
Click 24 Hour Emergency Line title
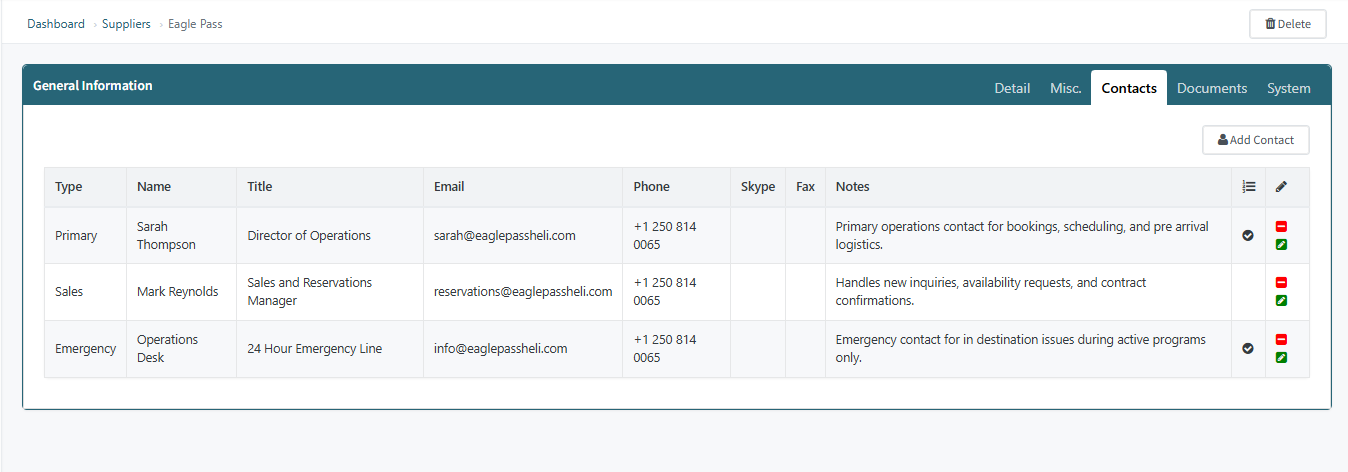pyautogui.click(x=315, y=349)
